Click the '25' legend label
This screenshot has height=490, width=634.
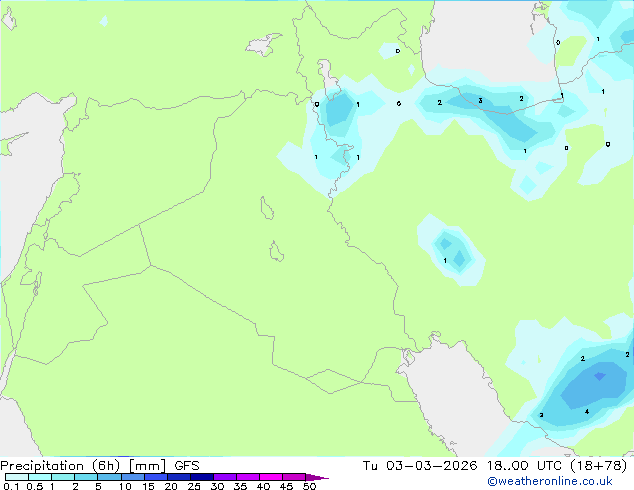click(x=194, y=486)
